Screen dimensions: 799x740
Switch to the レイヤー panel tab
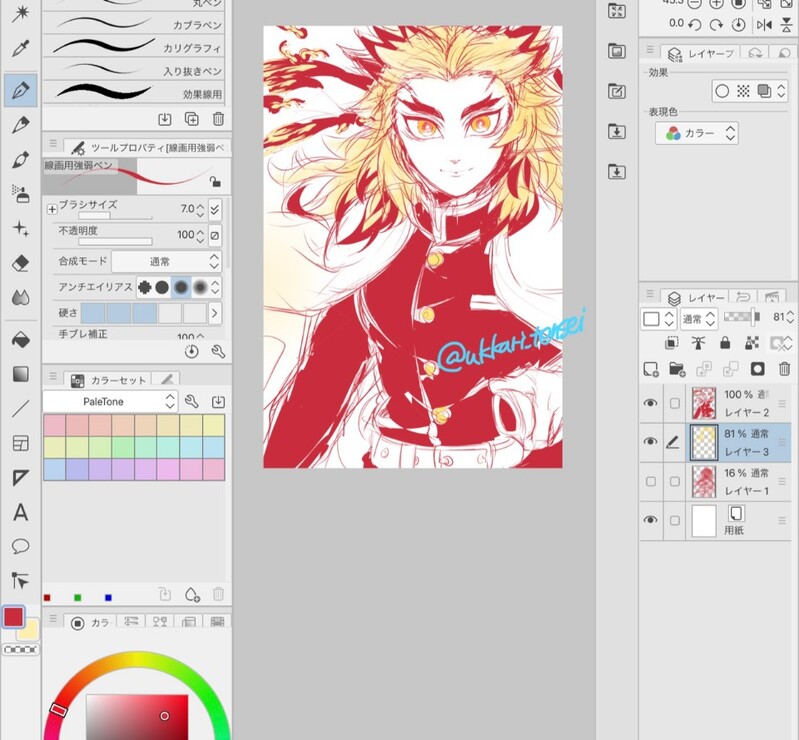coord(695,298)
